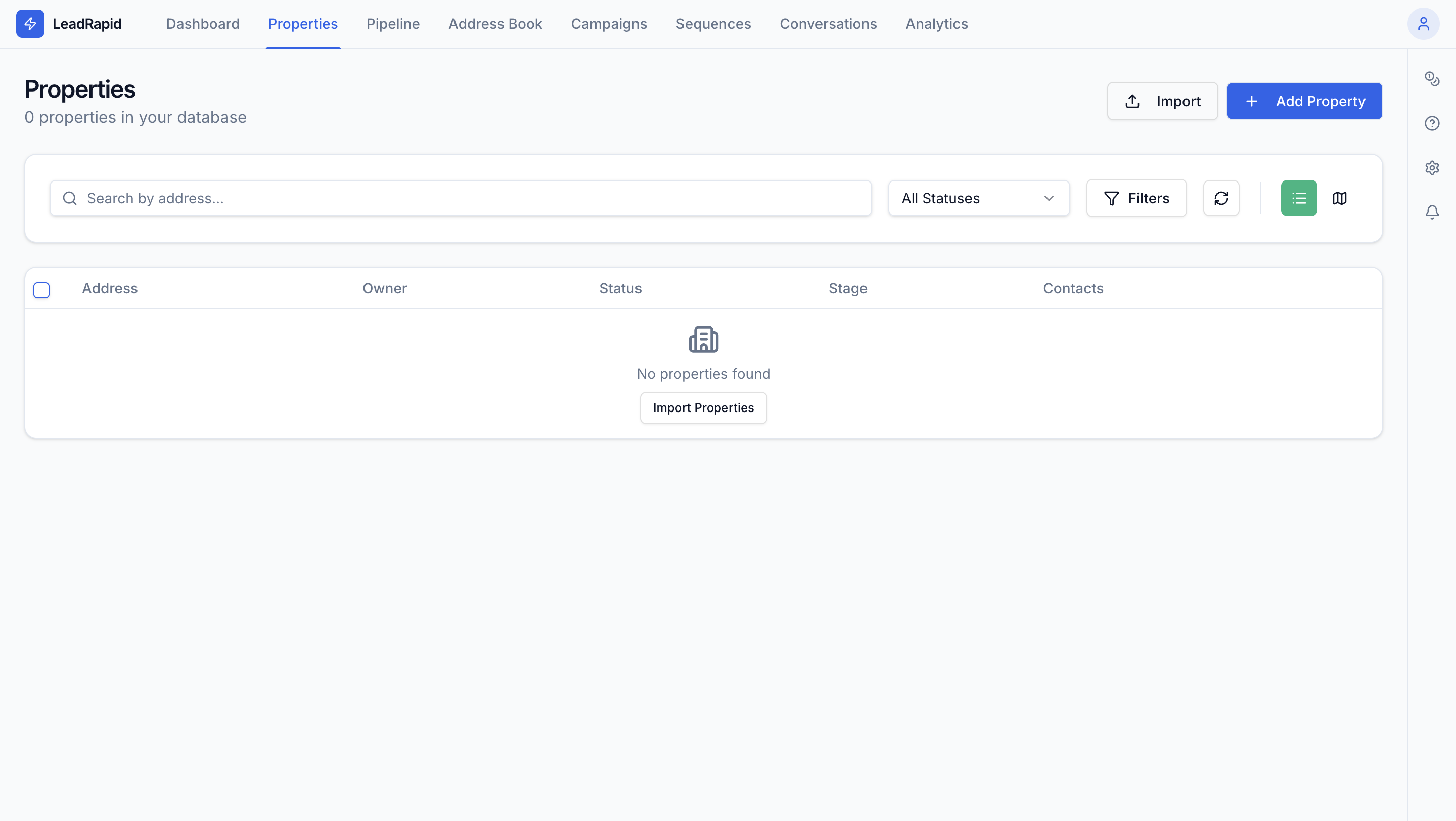Image resolution: width=1456 pixels, height=821 pixels.
Task: Open notifications via the bell icon
Action: (1432, 212)
